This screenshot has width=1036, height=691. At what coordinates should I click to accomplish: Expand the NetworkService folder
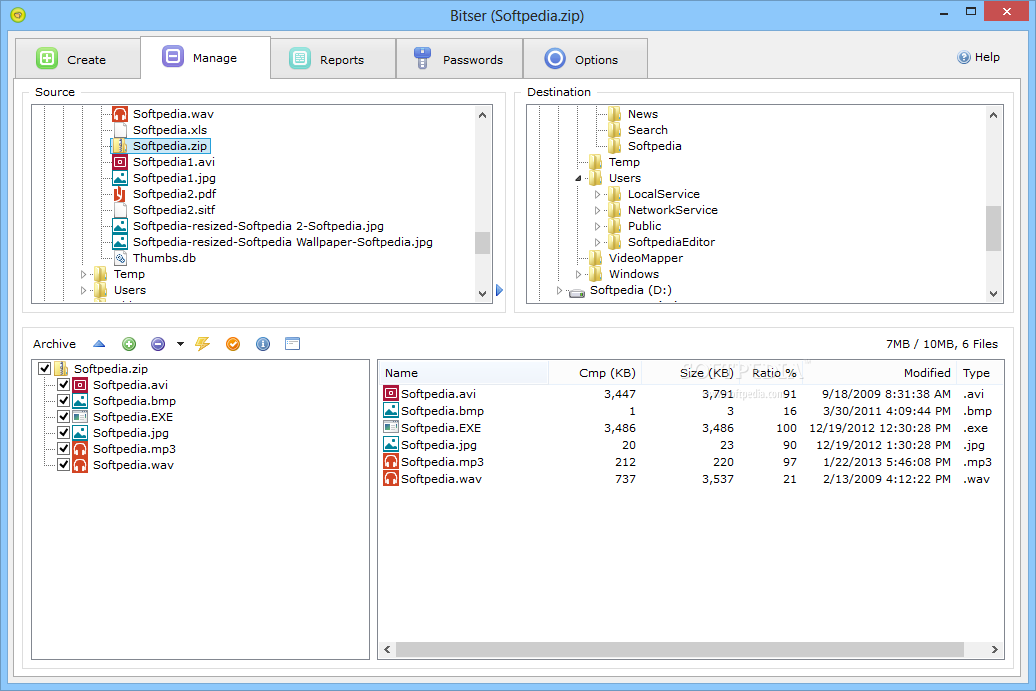point(597,210)
